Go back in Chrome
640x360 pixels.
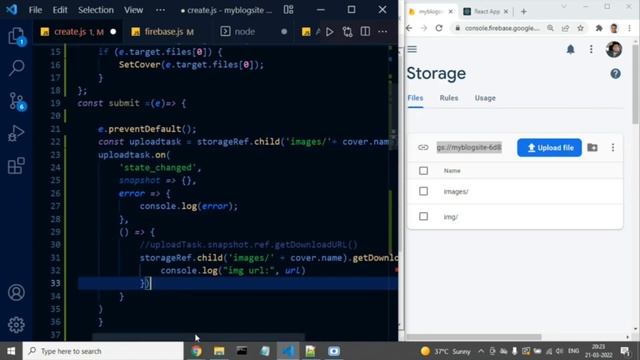[x=409, y=28]
